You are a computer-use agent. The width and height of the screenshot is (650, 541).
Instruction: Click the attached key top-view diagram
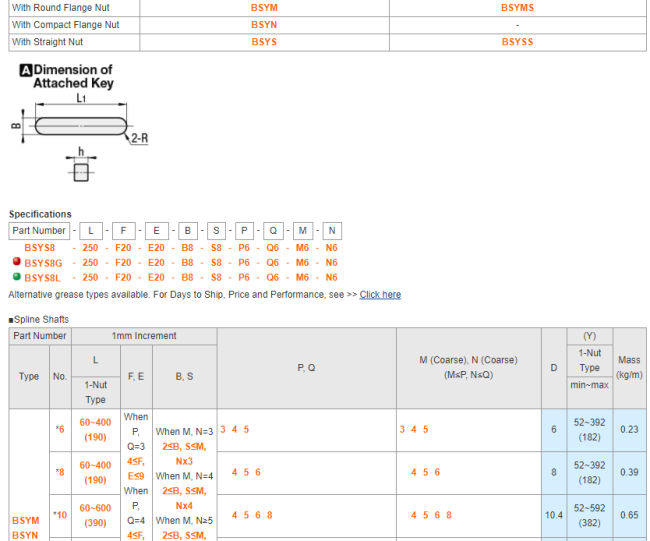[81, 126]
